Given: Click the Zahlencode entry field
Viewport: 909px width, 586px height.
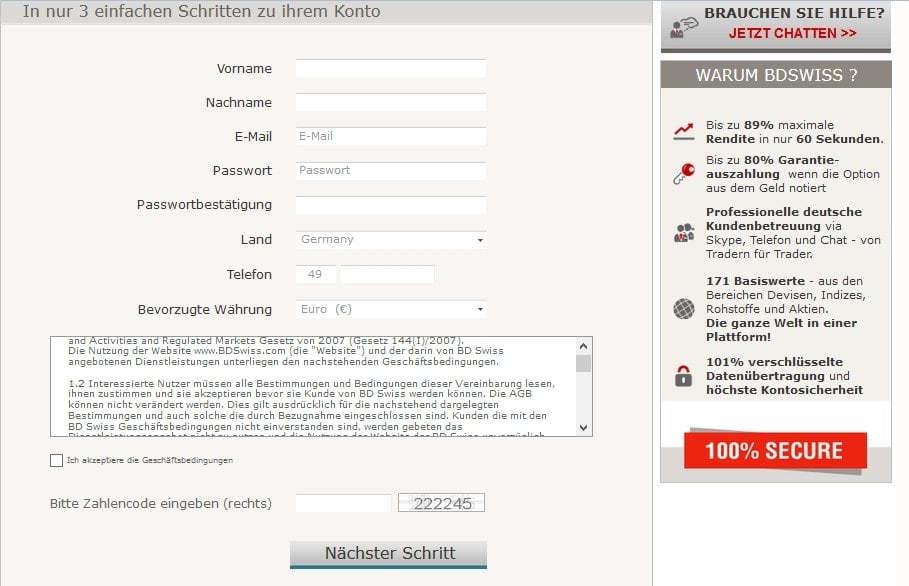Looking at the screenshot, I should [x=343, y=503].
